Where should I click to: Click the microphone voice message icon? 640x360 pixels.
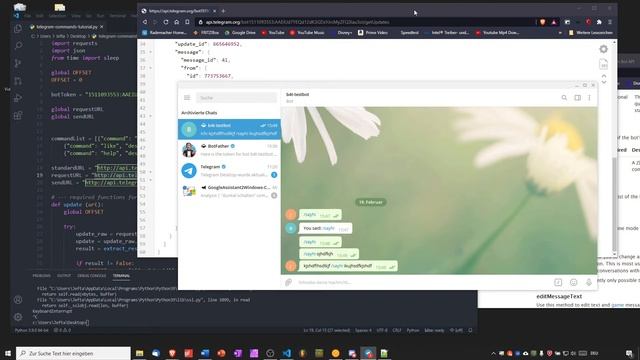point(589,282)
